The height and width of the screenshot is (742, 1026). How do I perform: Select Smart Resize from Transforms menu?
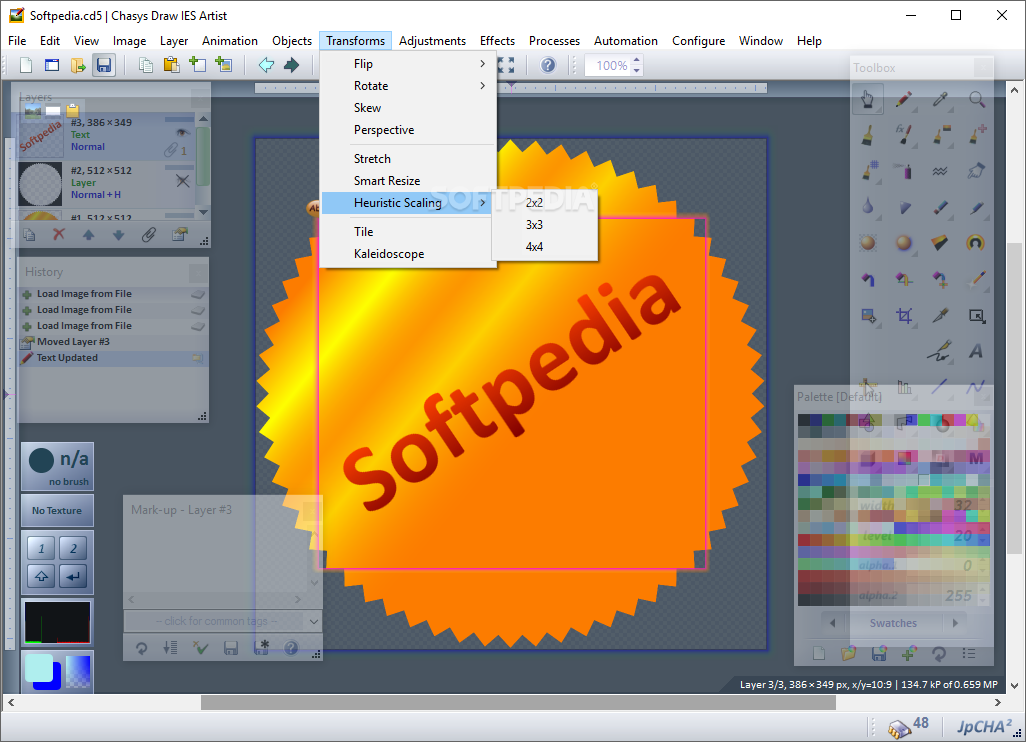(x=408, y=181)
